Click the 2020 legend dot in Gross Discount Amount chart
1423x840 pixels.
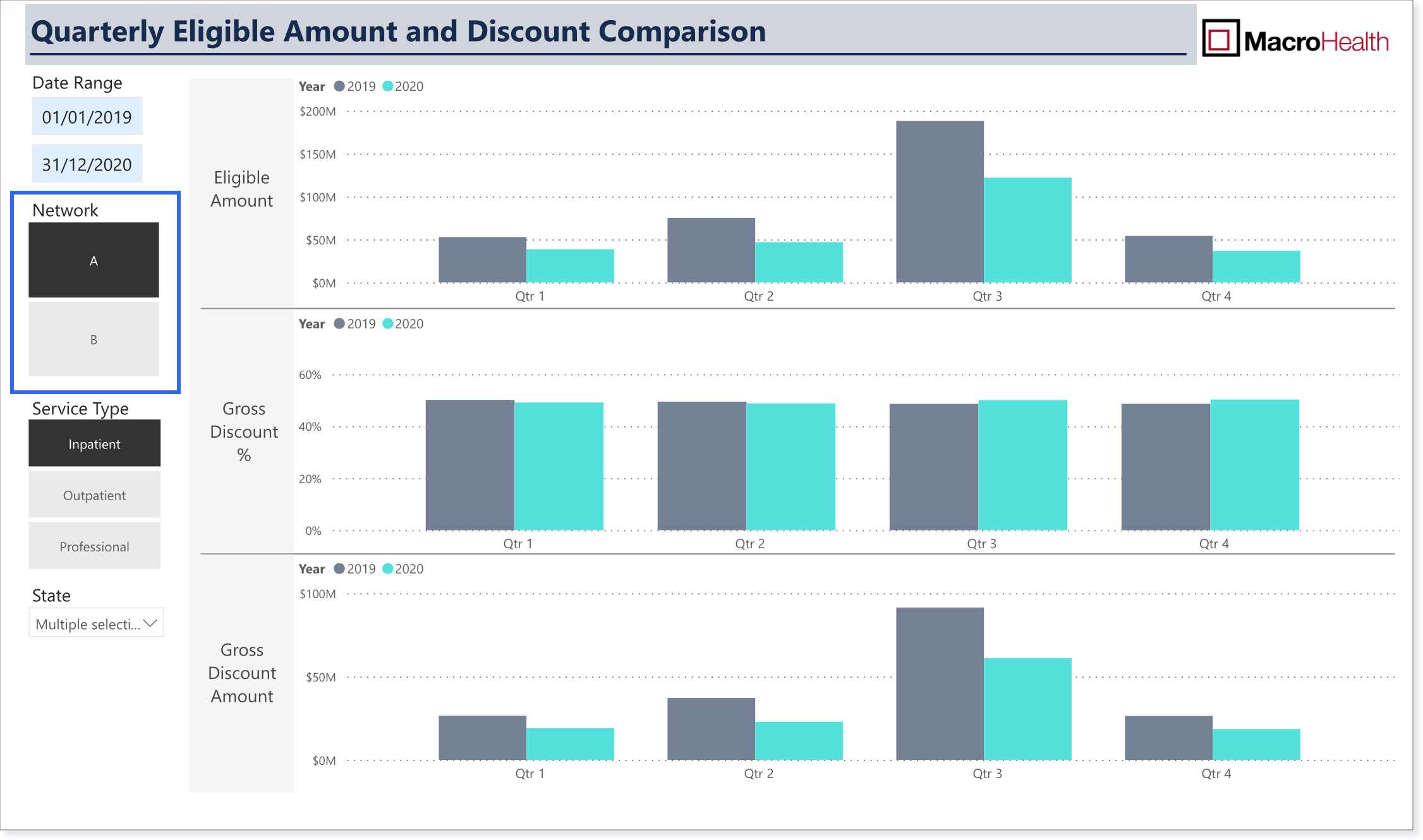388,569
